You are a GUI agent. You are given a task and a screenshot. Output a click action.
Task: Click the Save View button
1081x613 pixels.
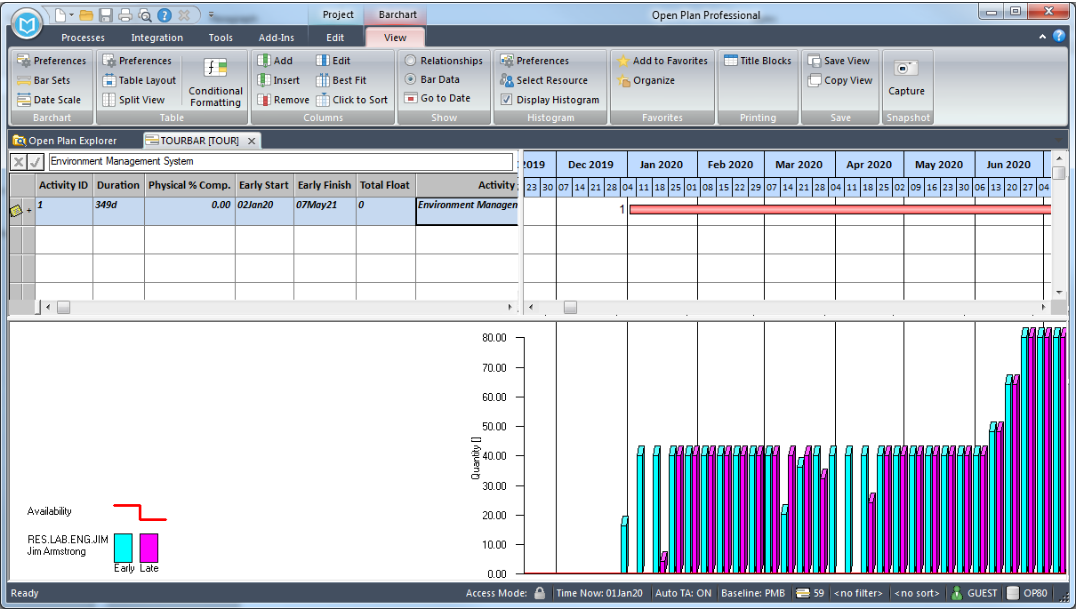coord(838,61)
